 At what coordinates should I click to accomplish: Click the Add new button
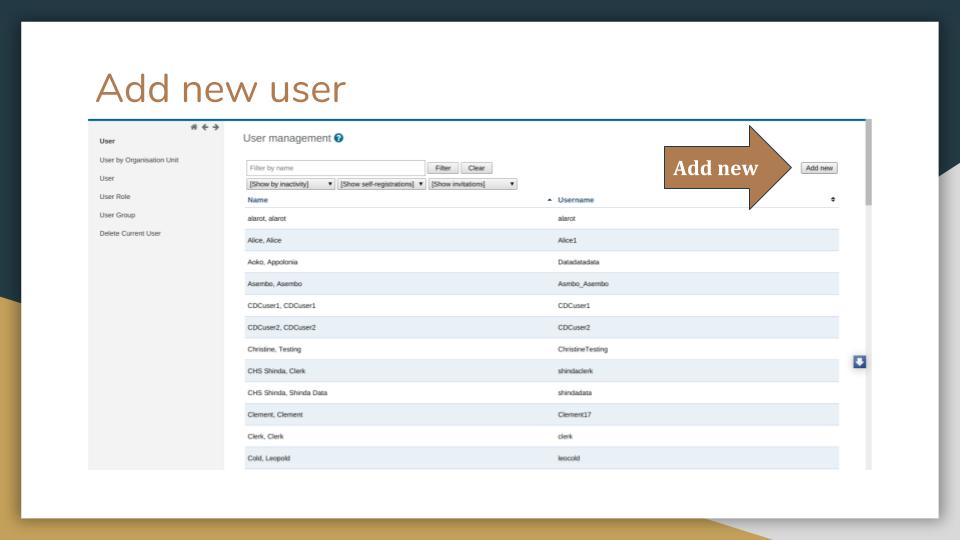coord(819,168)
